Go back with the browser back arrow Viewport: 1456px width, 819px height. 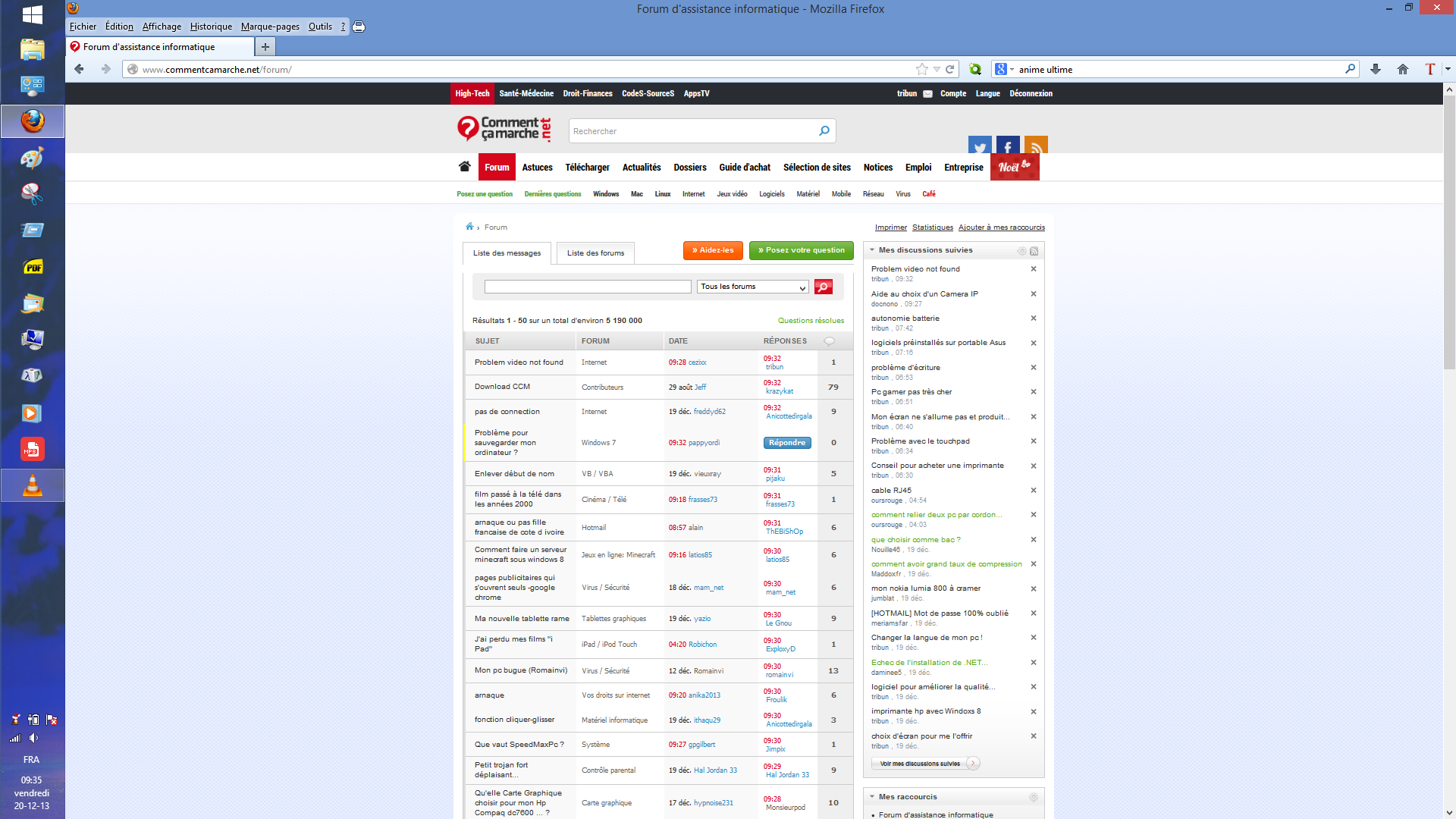pyautogui.click(x=79, y=69)
